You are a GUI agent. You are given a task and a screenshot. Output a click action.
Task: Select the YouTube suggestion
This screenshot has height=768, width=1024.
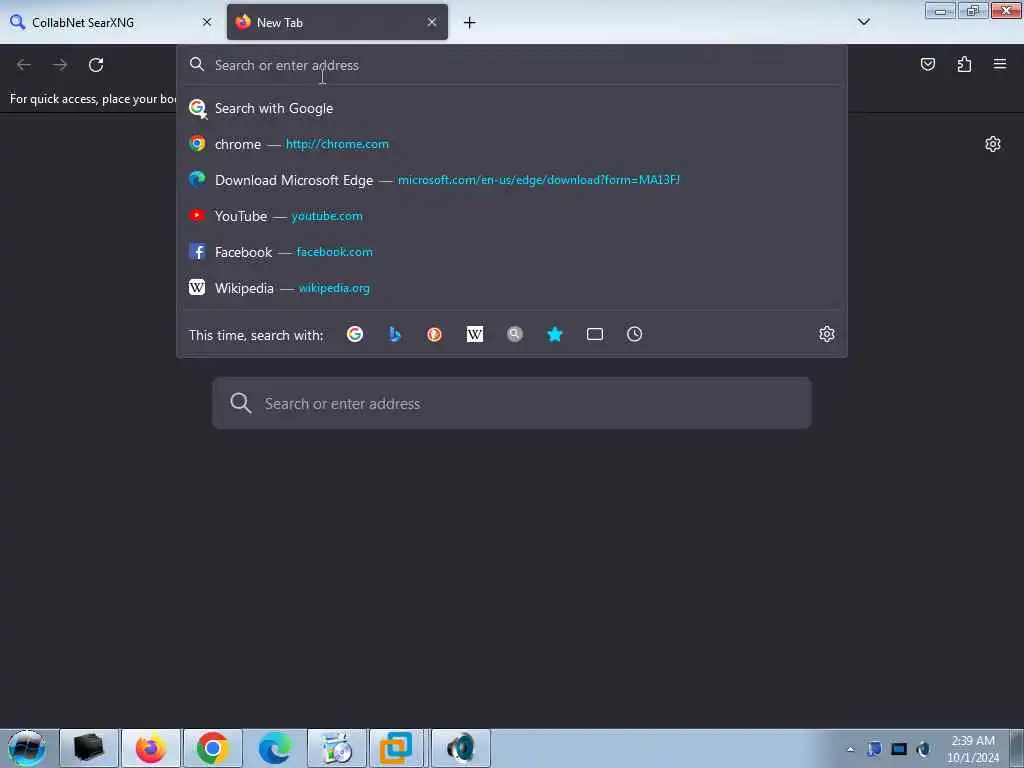[x=512, y=216]
